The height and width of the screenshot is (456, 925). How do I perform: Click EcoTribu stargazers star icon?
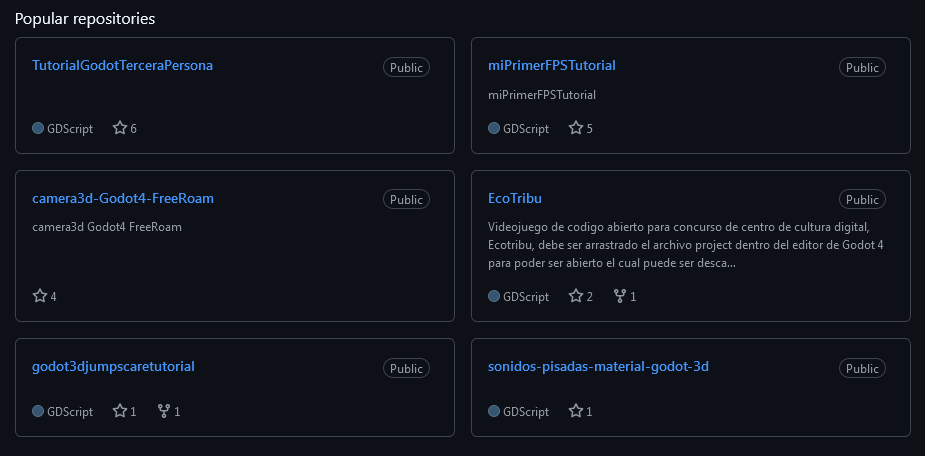point(576,296)
